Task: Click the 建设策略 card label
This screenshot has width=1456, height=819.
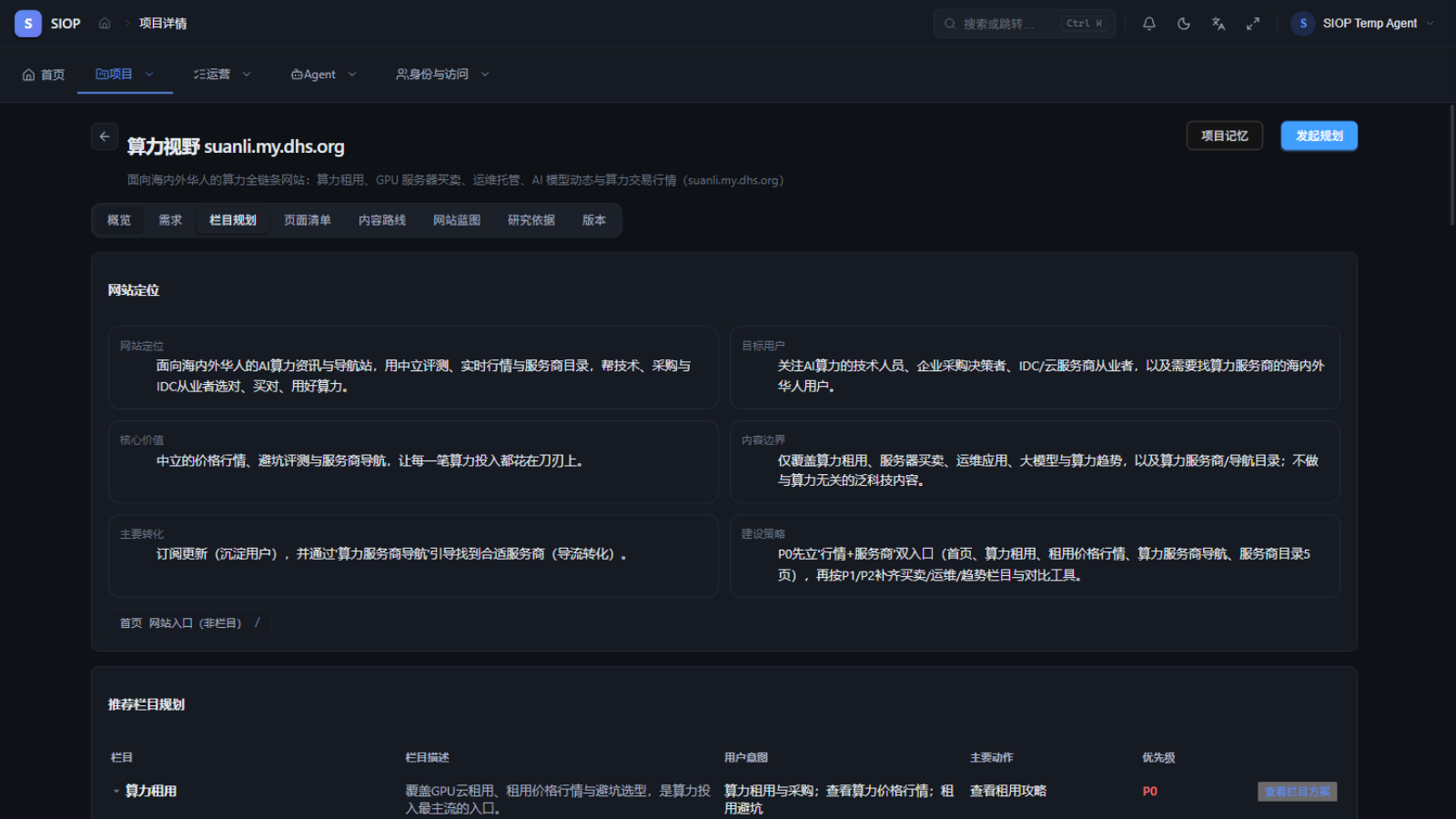Action: click(763, 534)
